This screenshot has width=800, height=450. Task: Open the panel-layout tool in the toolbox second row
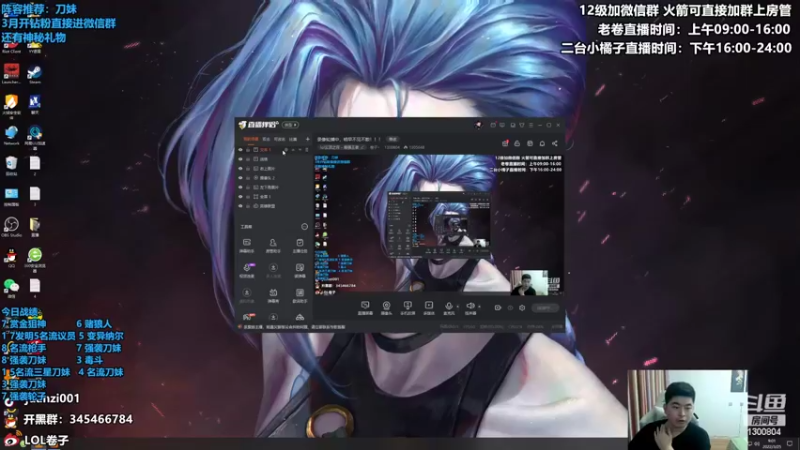pos(299,270)
